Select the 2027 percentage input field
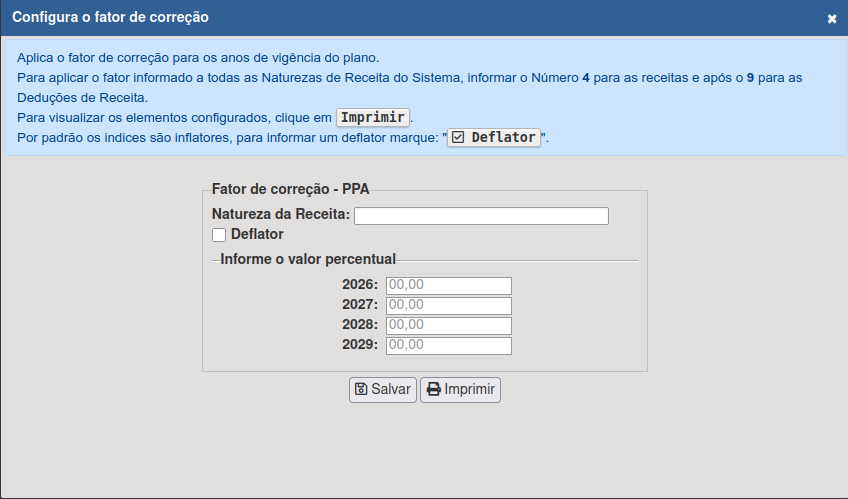 coord(448,306)
